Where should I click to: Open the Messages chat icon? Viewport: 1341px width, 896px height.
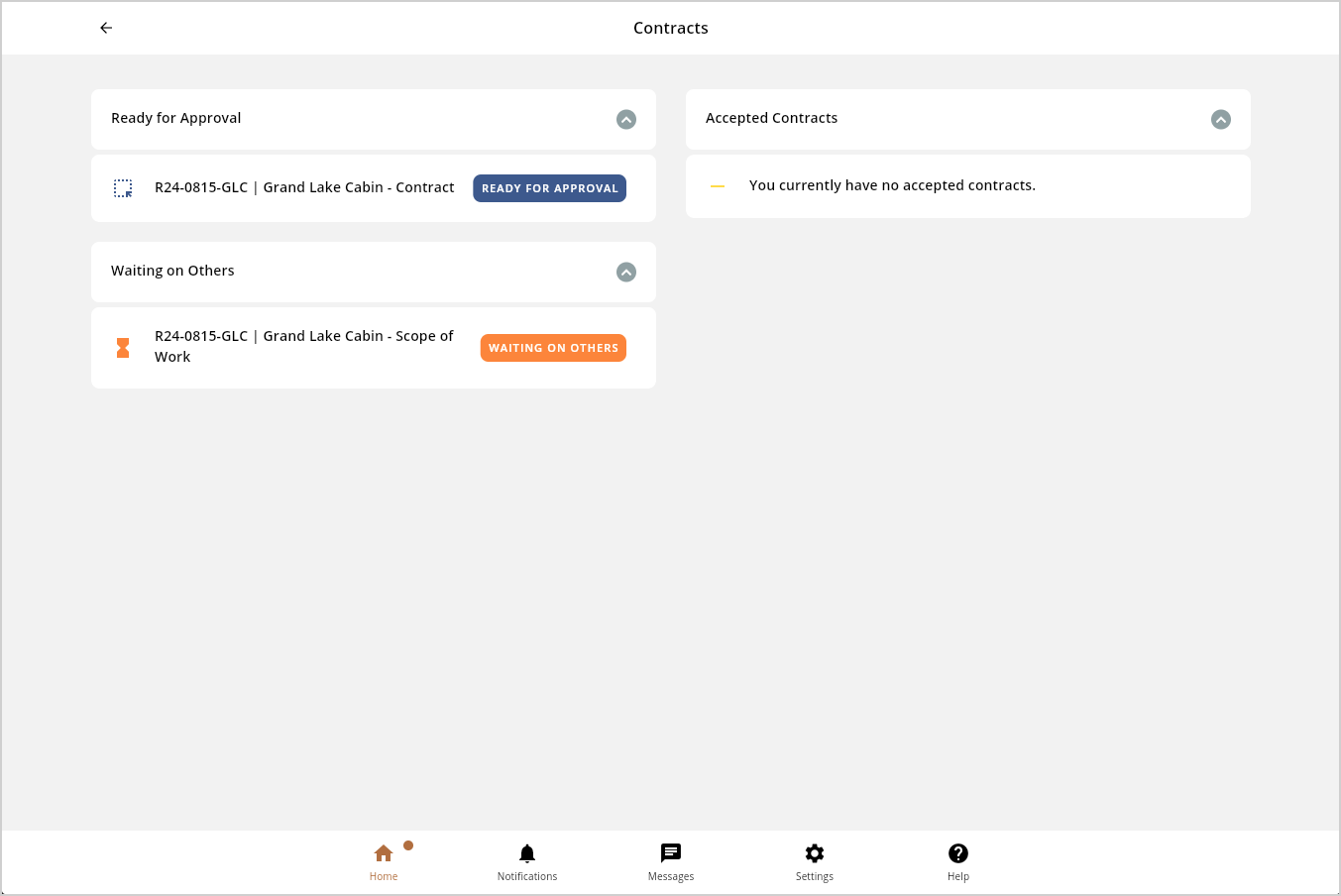tap(671, 853)
